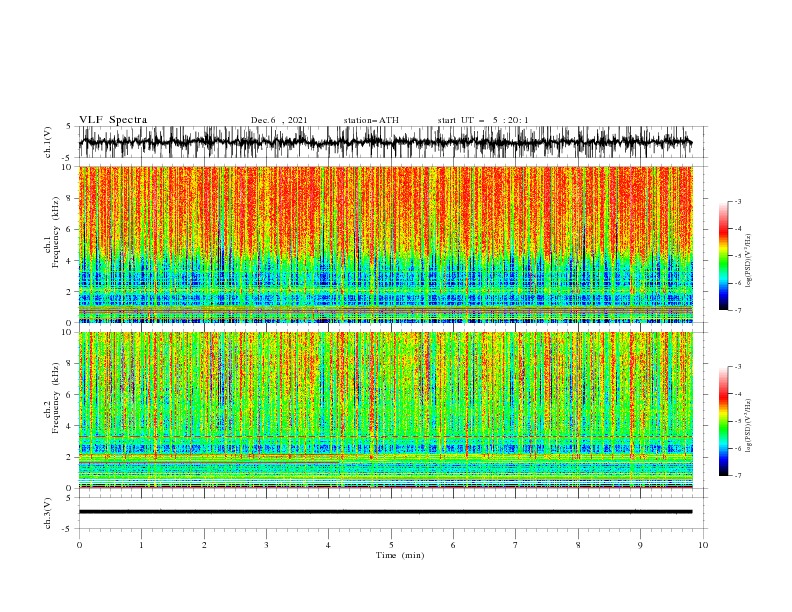Click the ch.1 color bar log(PSD) label
The image size is (792, 612).
coord(748,261)
